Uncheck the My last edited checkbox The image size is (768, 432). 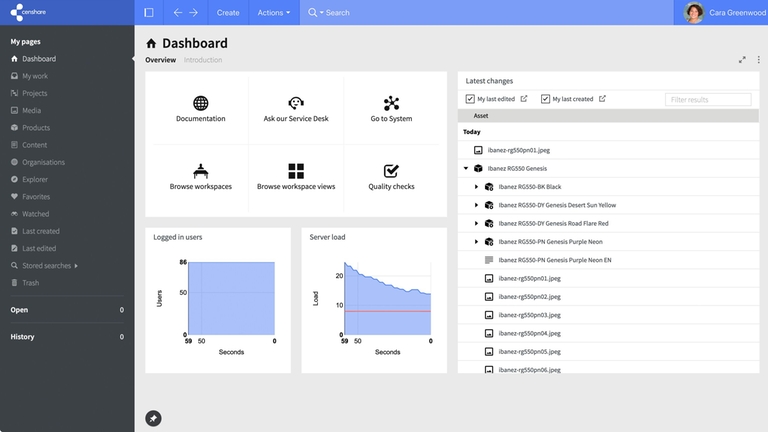point(470,99)
